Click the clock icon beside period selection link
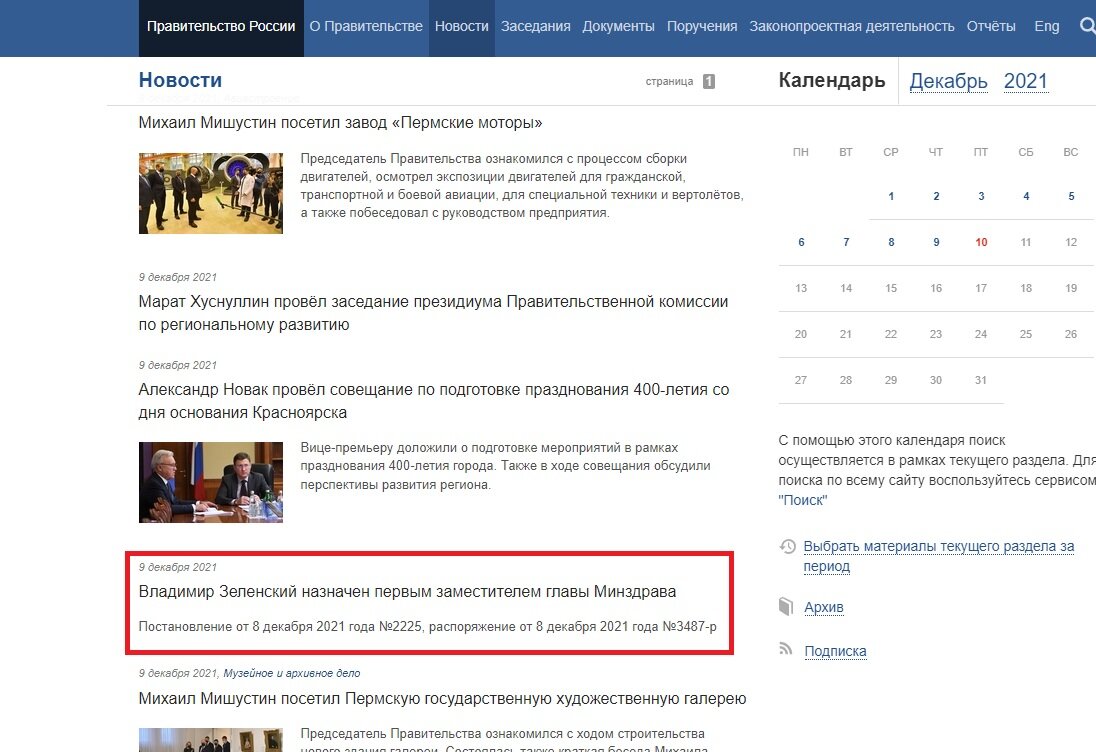The width and height of the screenshot is (1096, 752). (x=786, y=546)
